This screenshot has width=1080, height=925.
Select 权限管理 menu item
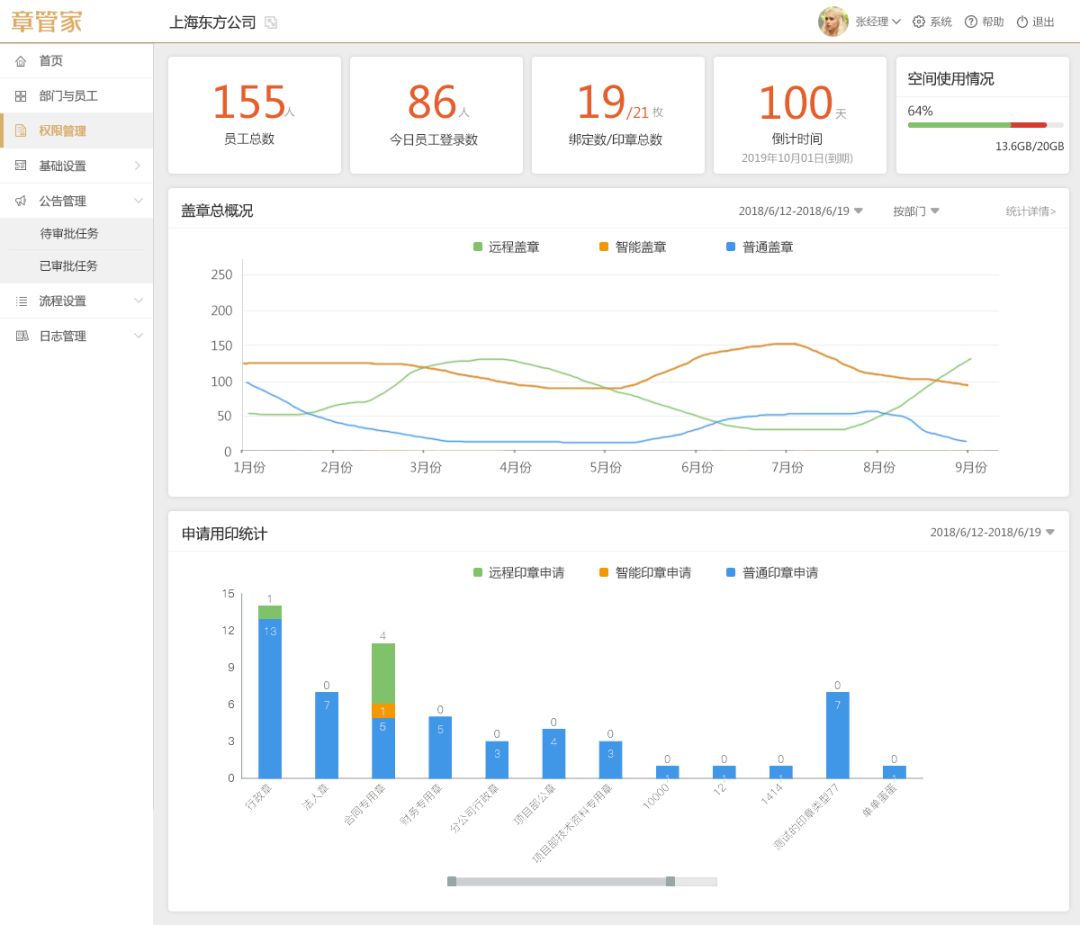(76, 131)
